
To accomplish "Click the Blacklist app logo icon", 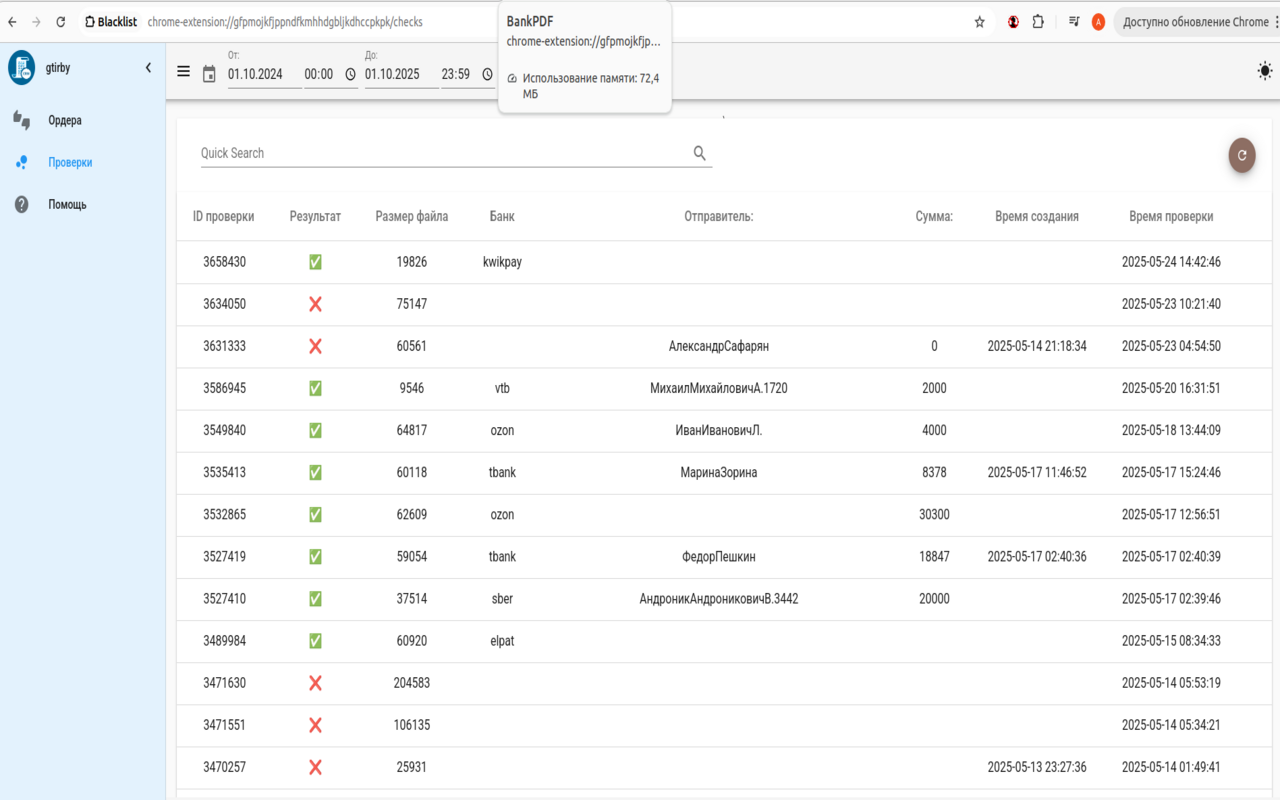I will click(x=22, y=67).
